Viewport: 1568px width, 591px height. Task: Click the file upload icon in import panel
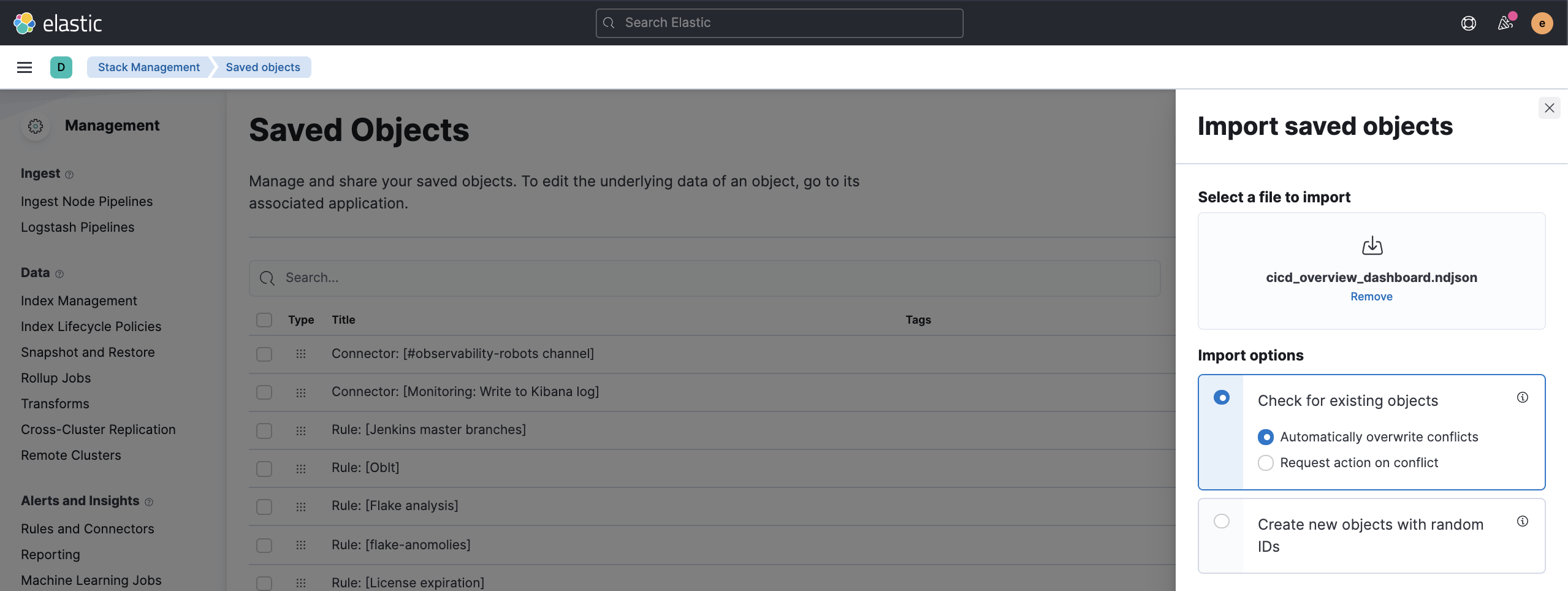(x=1371, y=245)
